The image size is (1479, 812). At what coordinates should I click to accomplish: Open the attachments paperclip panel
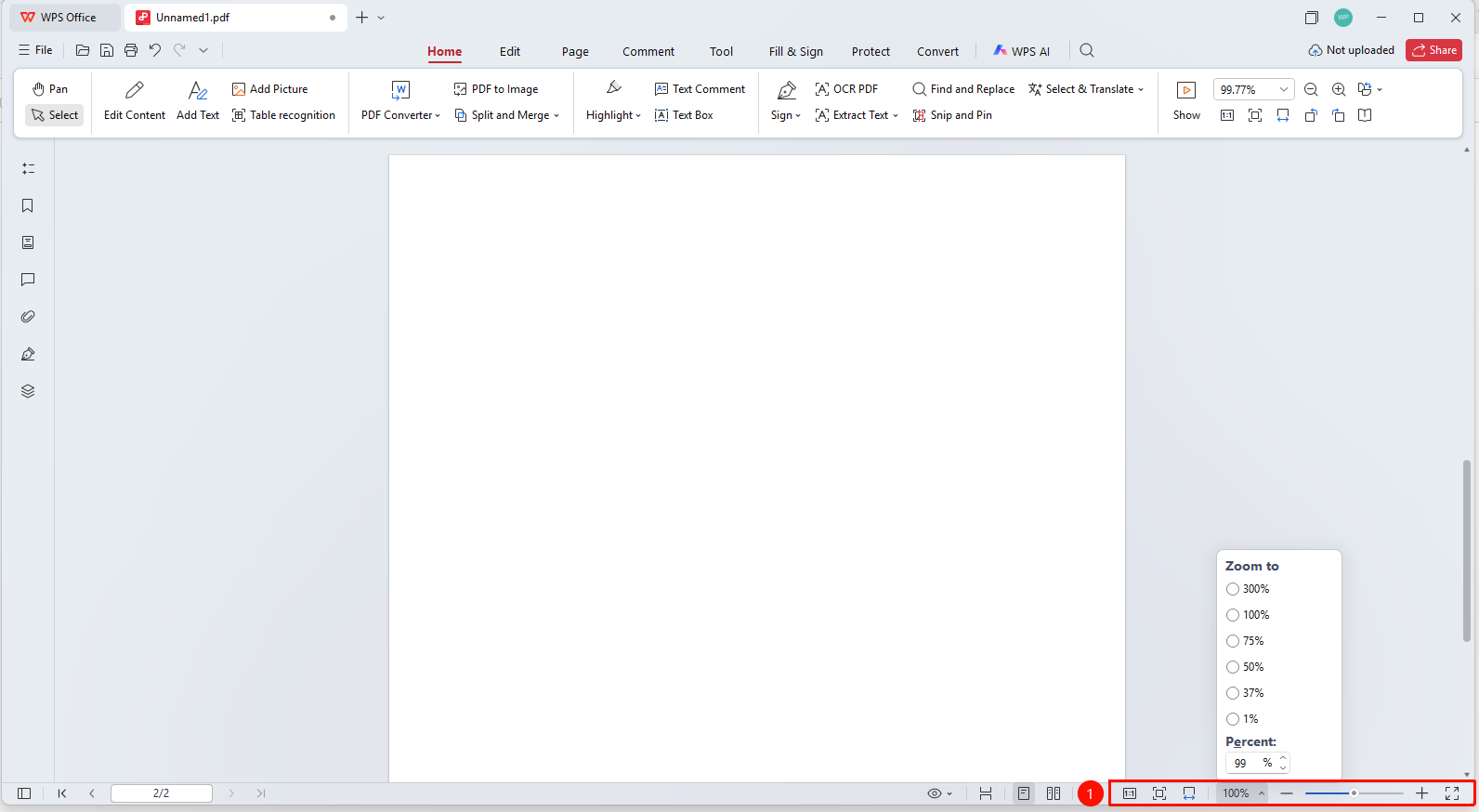[x=28, y=317]
